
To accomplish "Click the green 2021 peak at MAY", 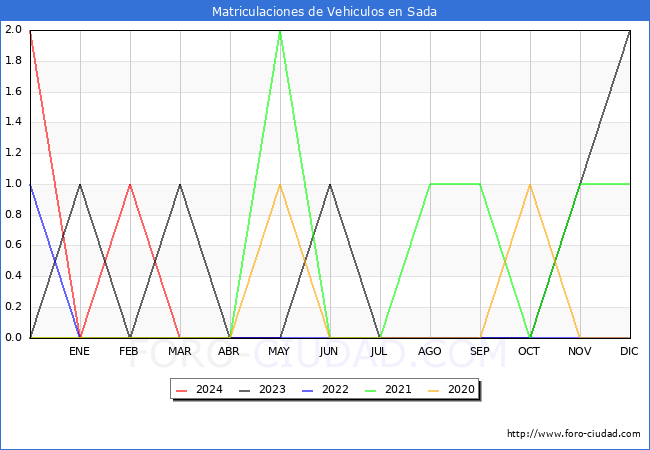I will [x=280, y=31].
